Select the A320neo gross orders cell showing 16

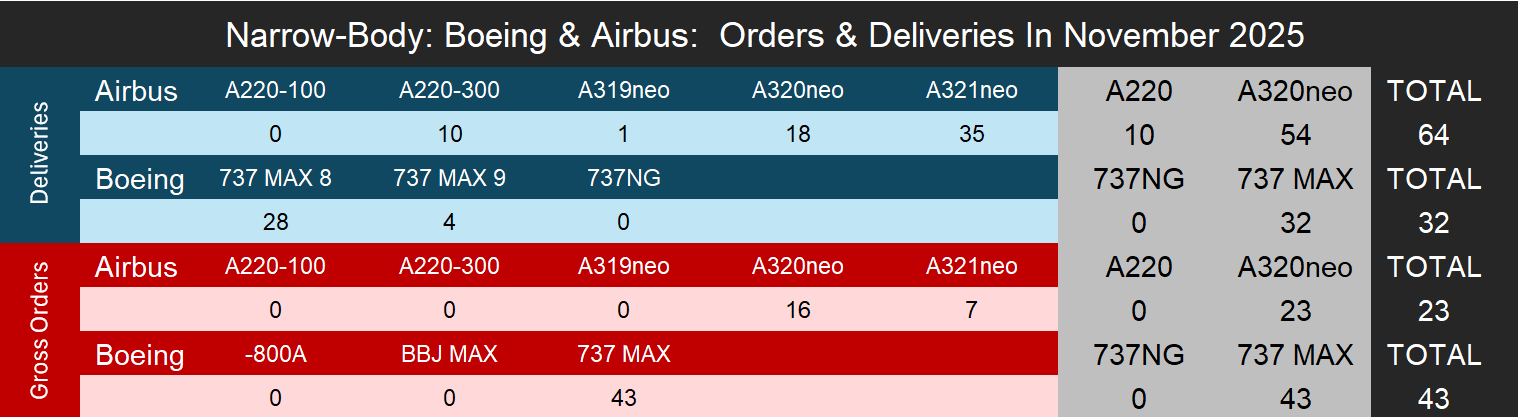click(x=797, y=310)
